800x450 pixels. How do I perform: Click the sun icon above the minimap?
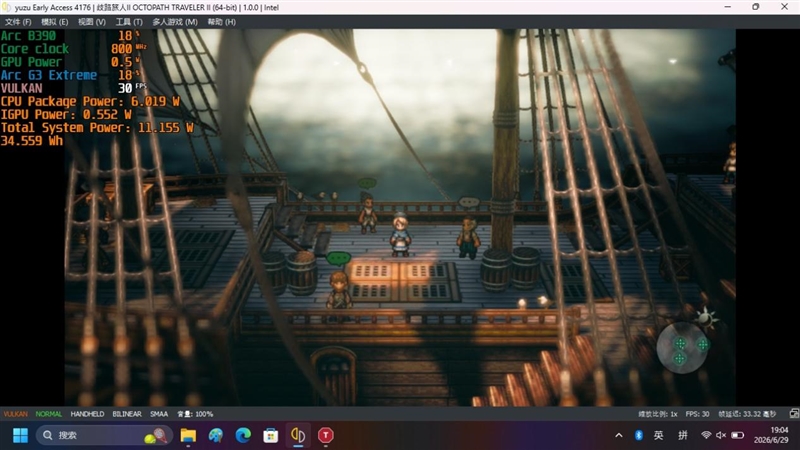click(707, 318)
